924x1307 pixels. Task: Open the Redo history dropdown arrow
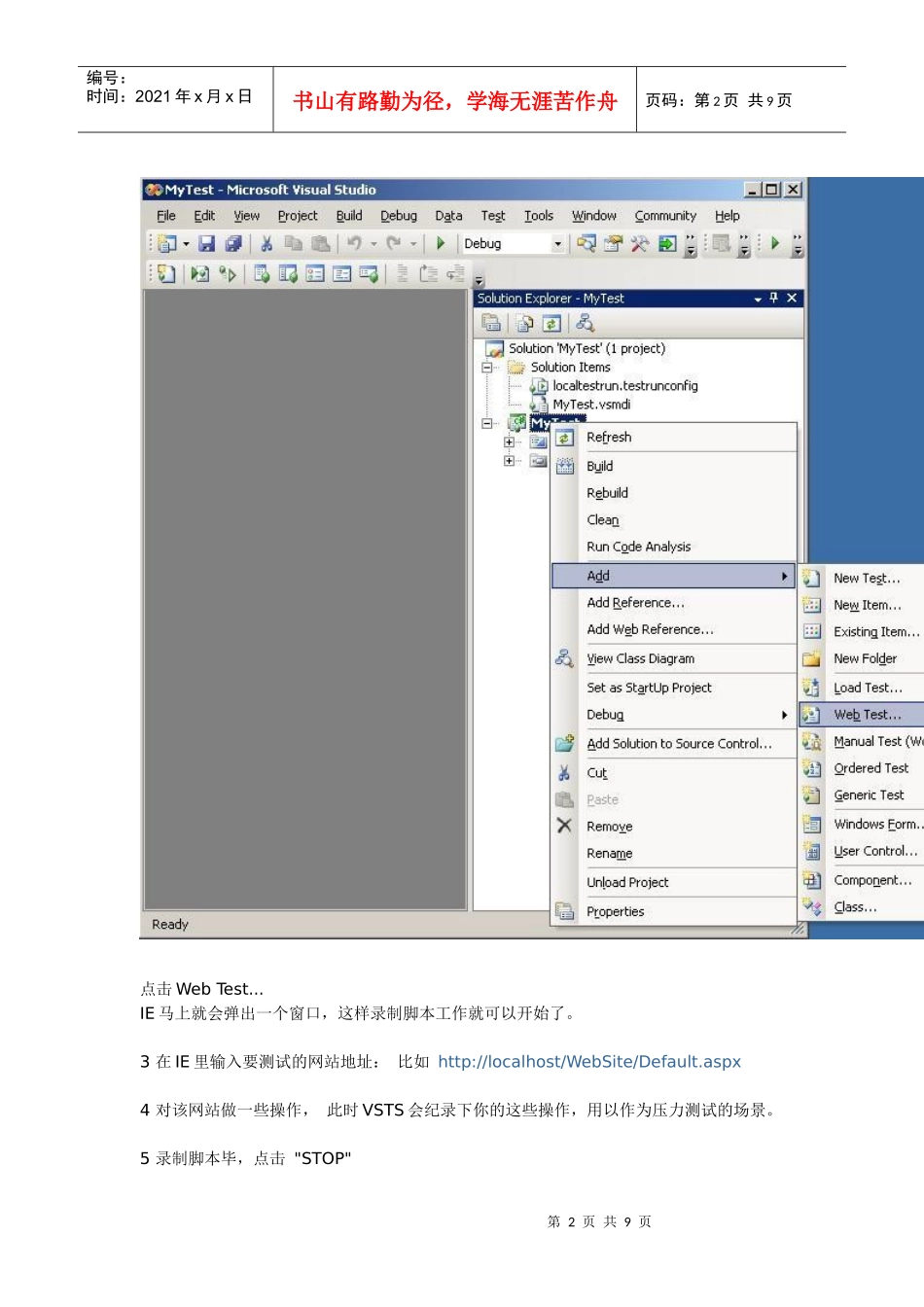(x=413, y=244)
